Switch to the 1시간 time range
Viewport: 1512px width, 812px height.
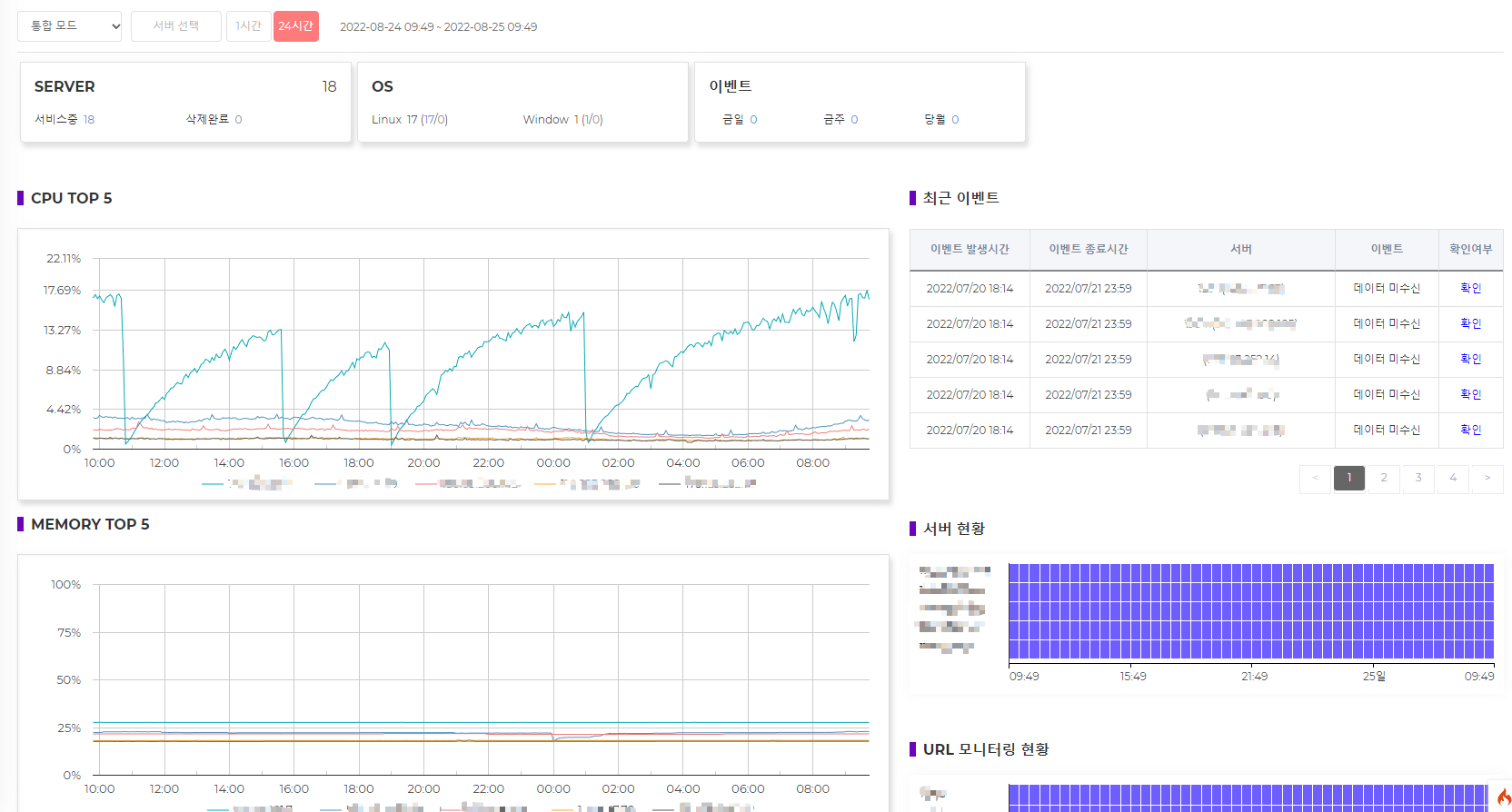coord(248,26)
